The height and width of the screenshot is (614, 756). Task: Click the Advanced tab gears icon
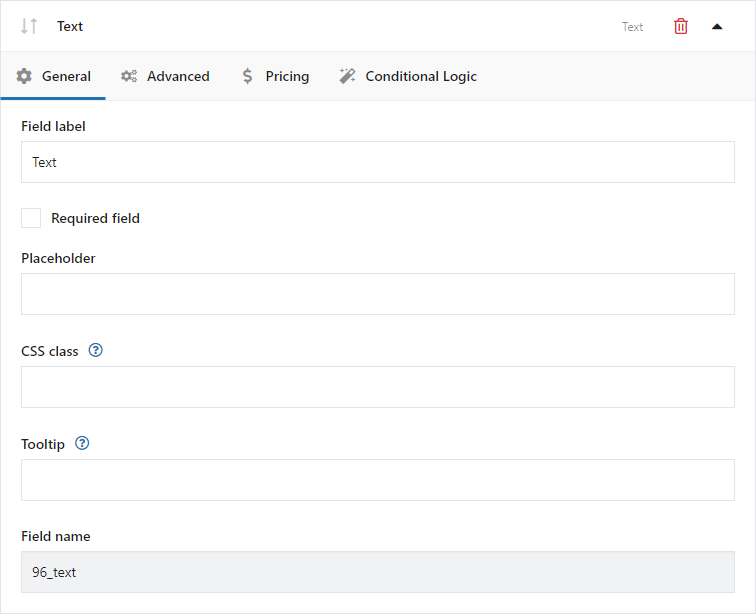coord(129,76)
